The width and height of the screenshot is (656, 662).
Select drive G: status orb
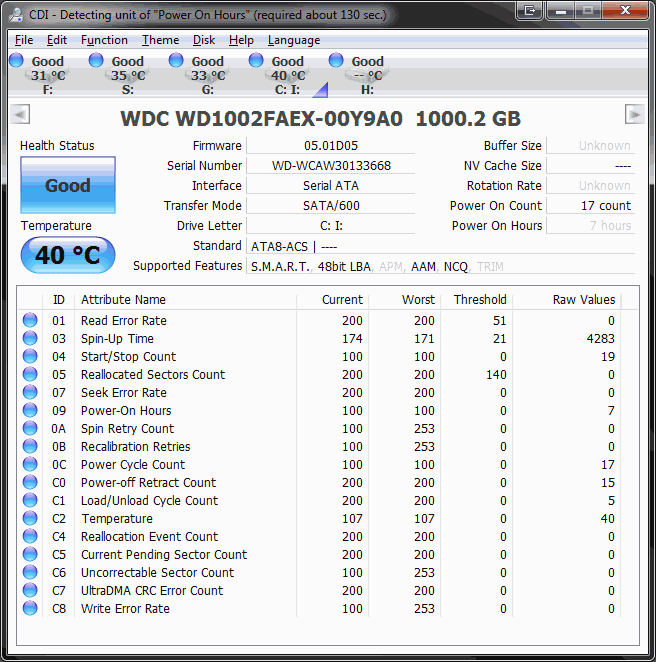(x=176, y=60)
